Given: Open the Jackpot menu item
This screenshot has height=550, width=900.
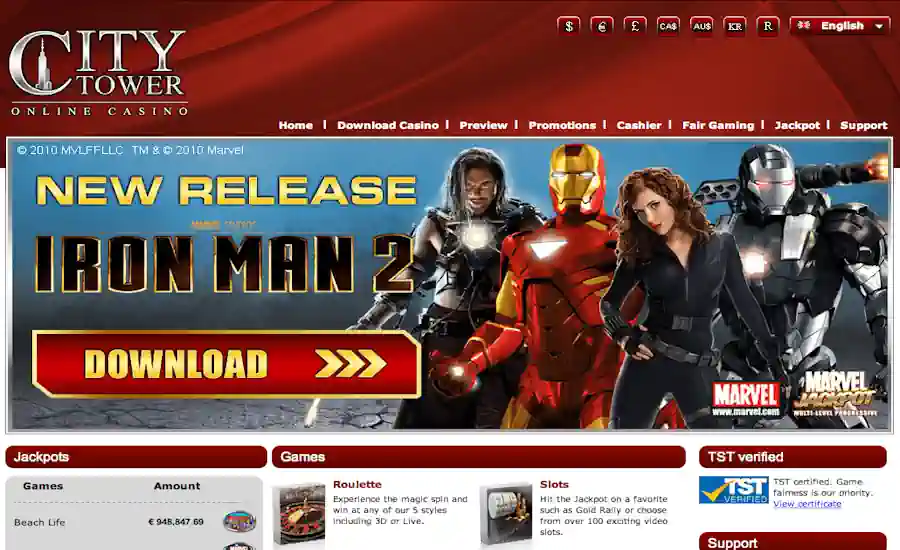Looking at the screenshot, I should (x=797, y=125).
